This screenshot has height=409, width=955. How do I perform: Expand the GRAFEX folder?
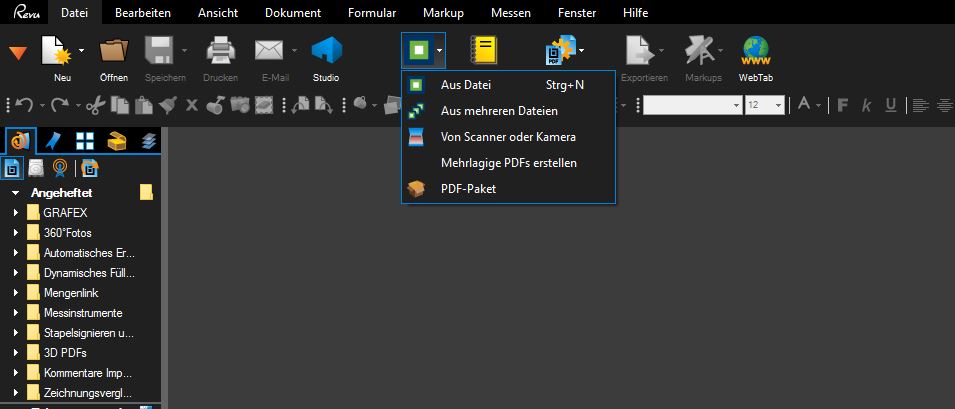16,213
